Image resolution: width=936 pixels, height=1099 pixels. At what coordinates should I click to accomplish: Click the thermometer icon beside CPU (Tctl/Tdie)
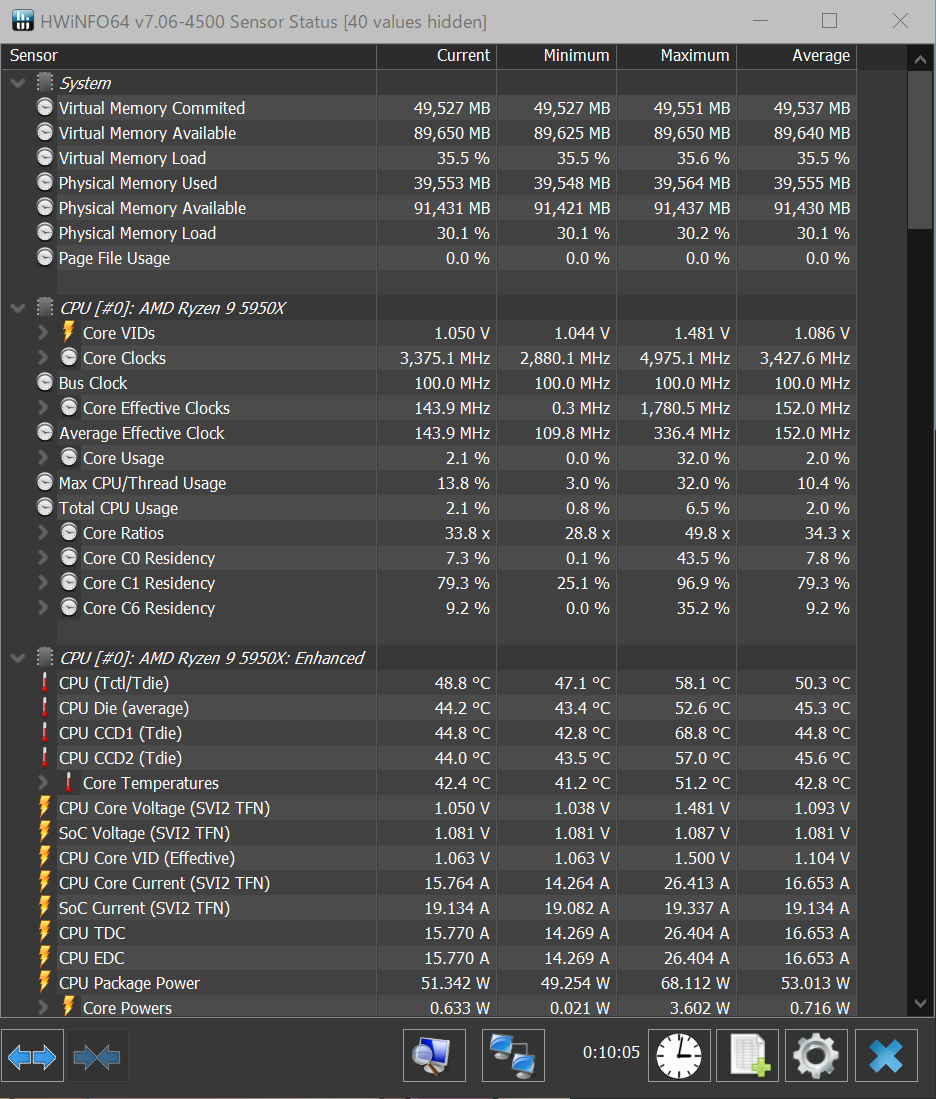click(x=45, y=683)
